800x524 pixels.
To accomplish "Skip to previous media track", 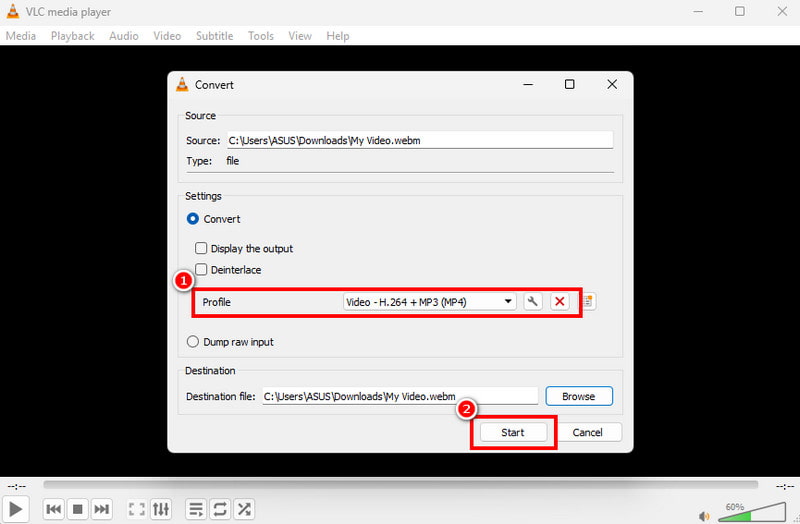I will tap(55, 510).
